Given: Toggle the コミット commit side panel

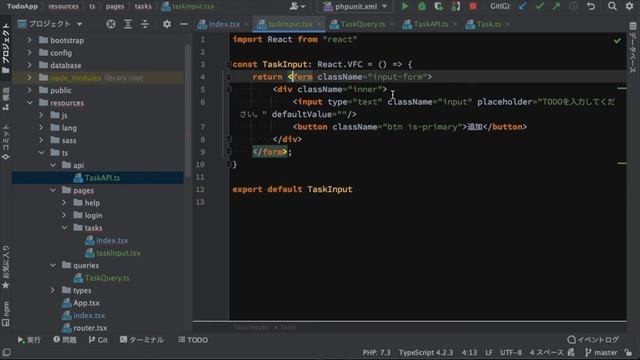Looking at the screenshot, I should click(6, 142).
